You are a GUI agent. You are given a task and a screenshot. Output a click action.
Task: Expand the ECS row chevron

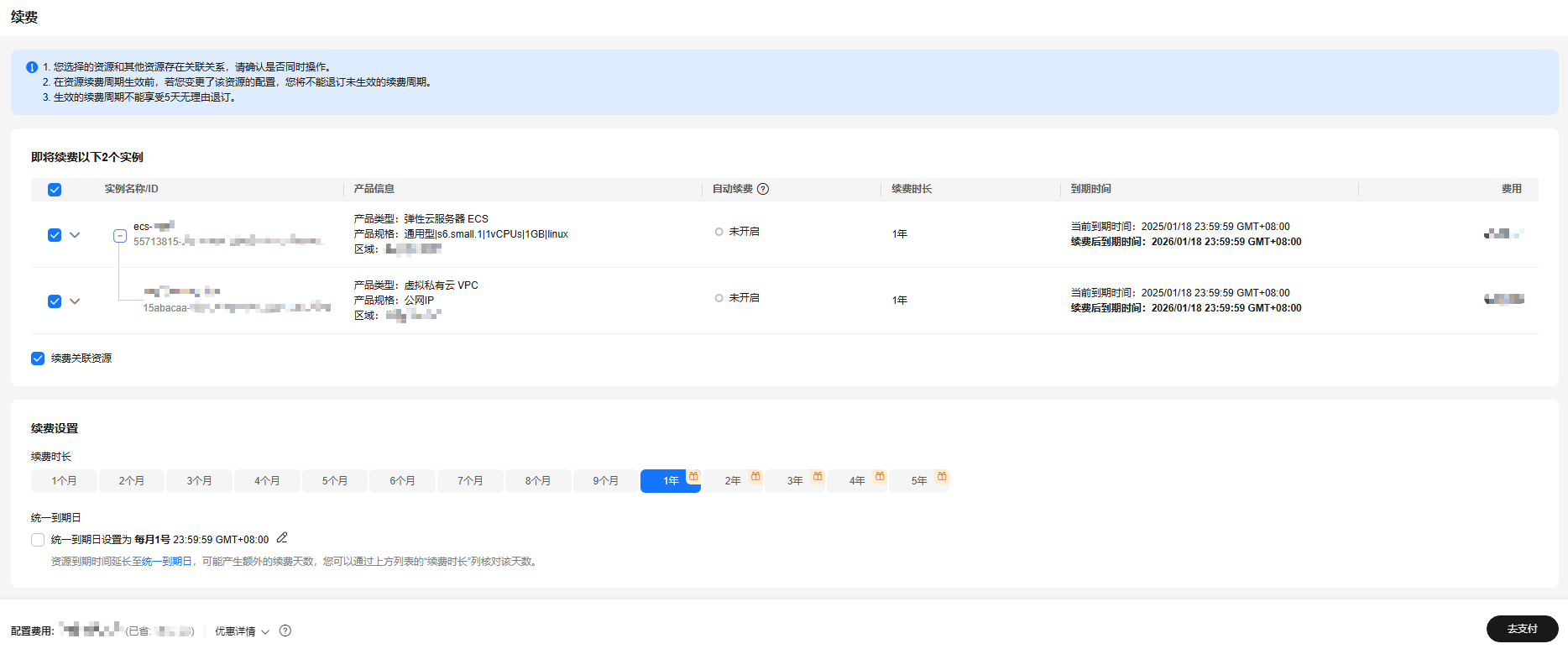pos(75,235)
